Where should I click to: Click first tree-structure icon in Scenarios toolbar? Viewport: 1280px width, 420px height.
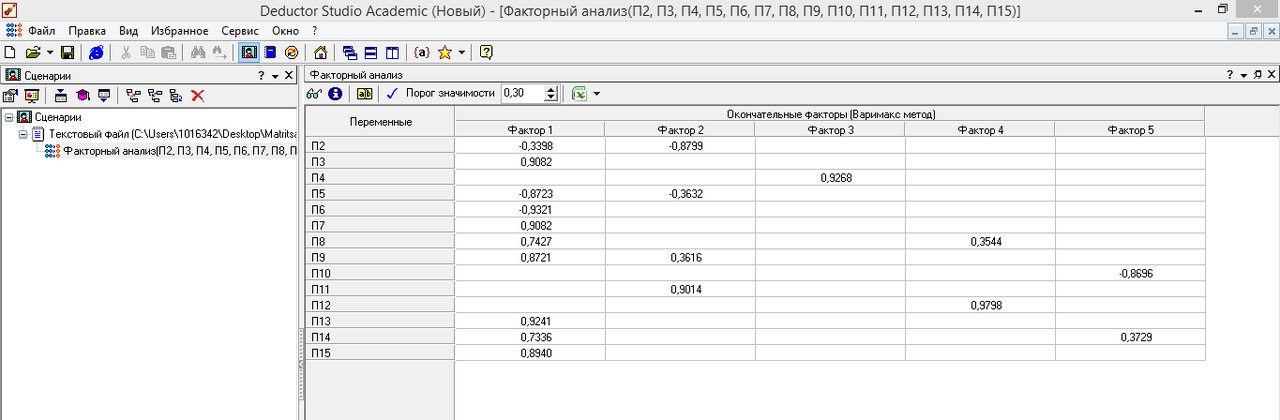[x=133, y=95]
